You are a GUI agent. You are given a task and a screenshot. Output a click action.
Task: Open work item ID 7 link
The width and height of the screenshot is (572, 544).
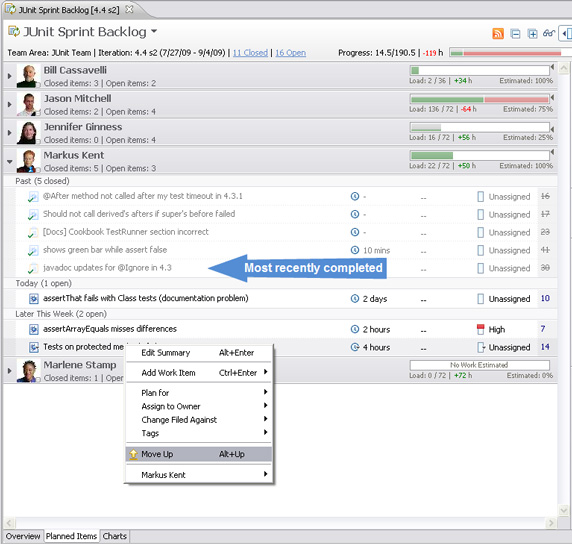click(x=543, y=329)
